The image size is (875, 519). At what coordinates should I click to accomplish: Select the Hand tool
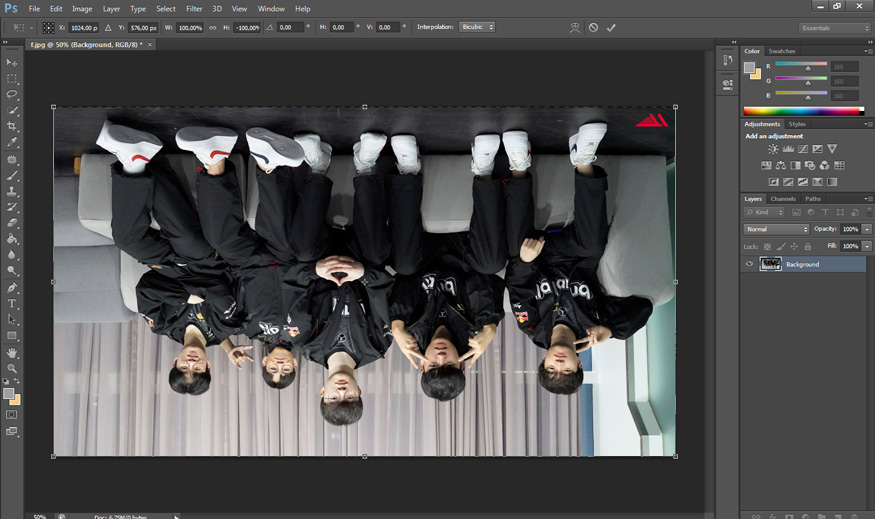click(x=12, y=352)
